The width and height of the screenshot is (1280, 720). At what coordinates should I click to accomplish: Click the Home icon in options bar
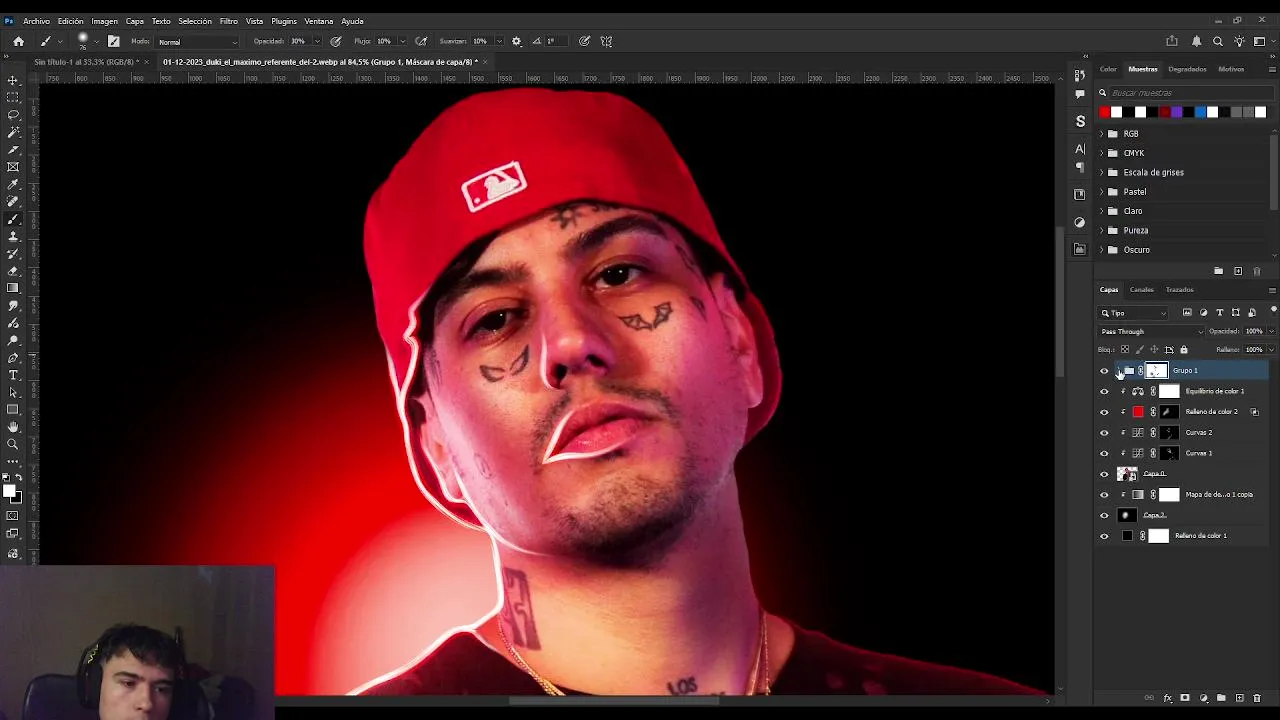pos(18,41)
